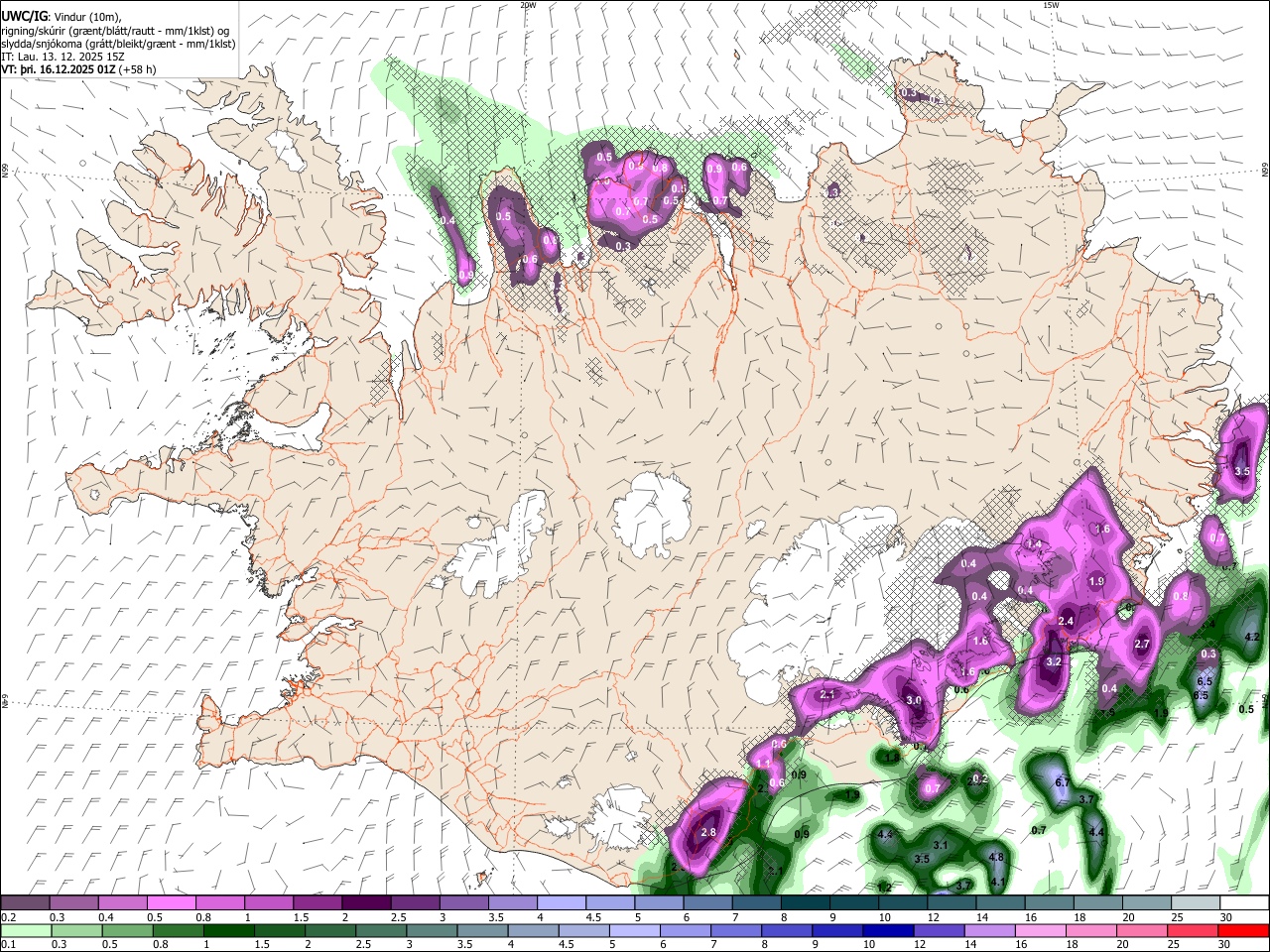This screenshot has width=1270, height=952.
Task: Click the "20W" longitude label
Action: click(x=528, y=5)
